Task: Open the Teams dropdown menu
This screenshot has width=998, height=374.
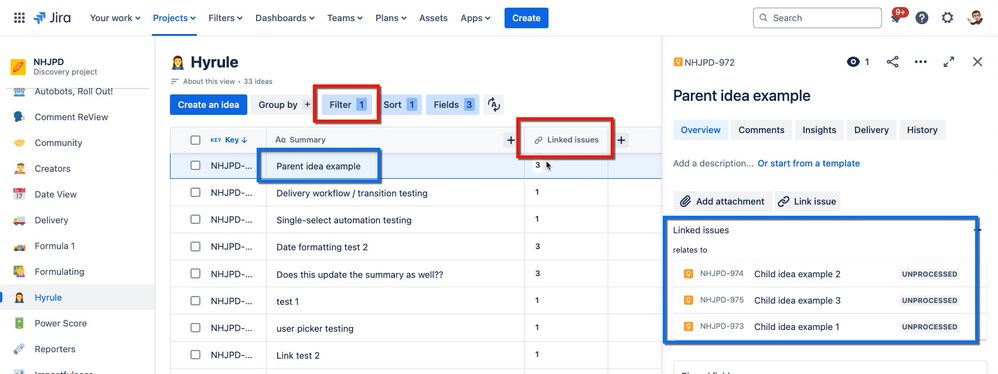Action: click(345, 18)
